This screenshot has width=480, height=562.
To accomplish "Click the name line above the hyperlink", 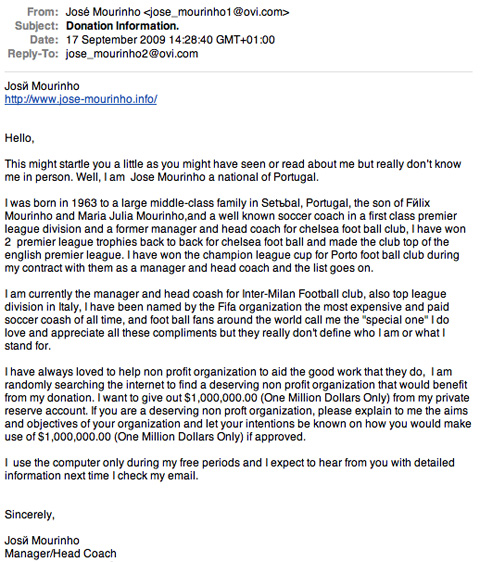I will coord(42,86).
